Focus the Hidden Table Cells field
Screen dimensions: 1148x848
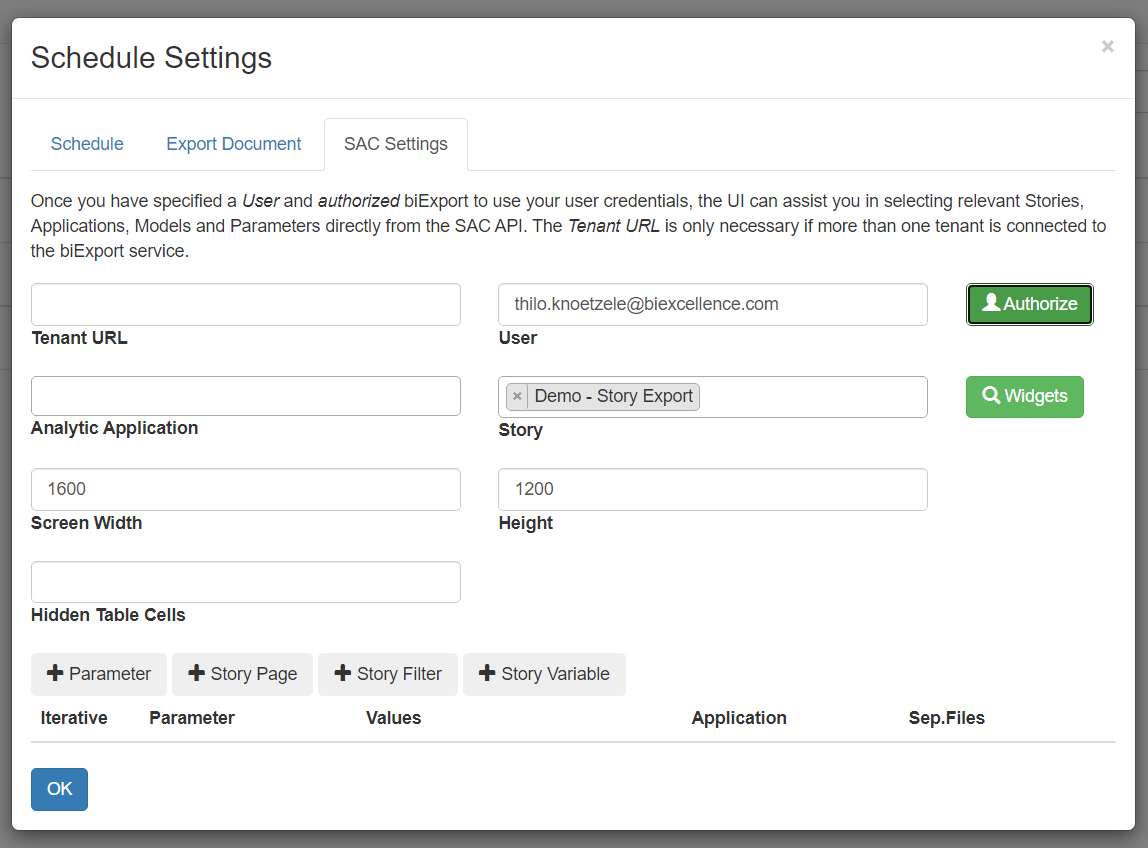pyautogui.click(x=246, y=582)
